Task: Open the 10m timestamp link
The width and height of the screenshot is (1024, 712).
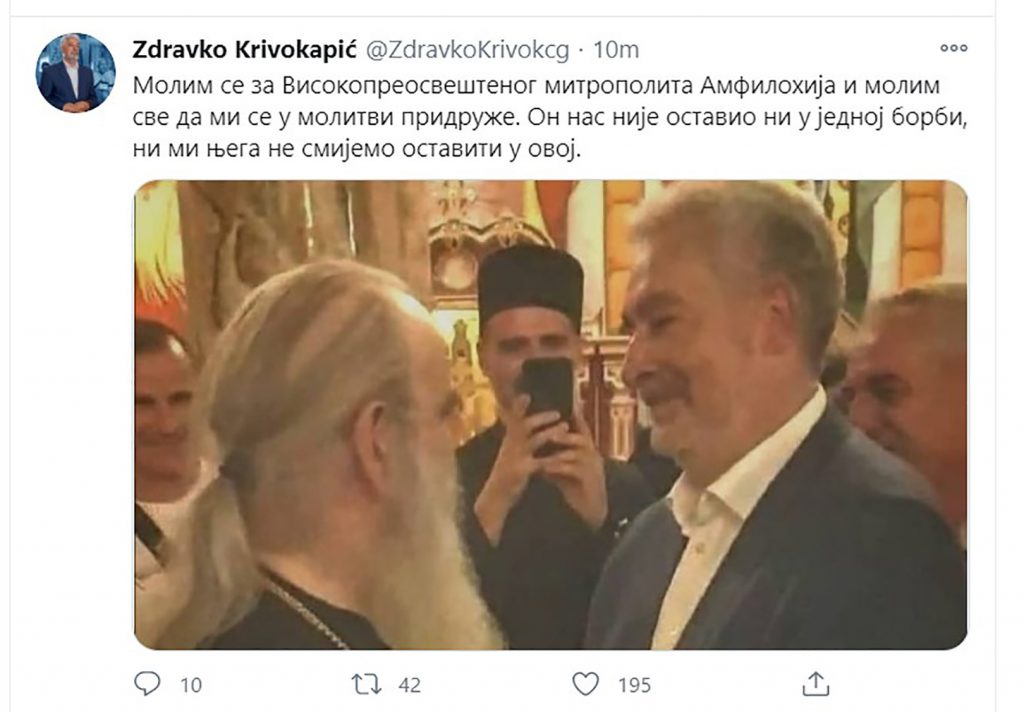Action: [x=616, y=50]
